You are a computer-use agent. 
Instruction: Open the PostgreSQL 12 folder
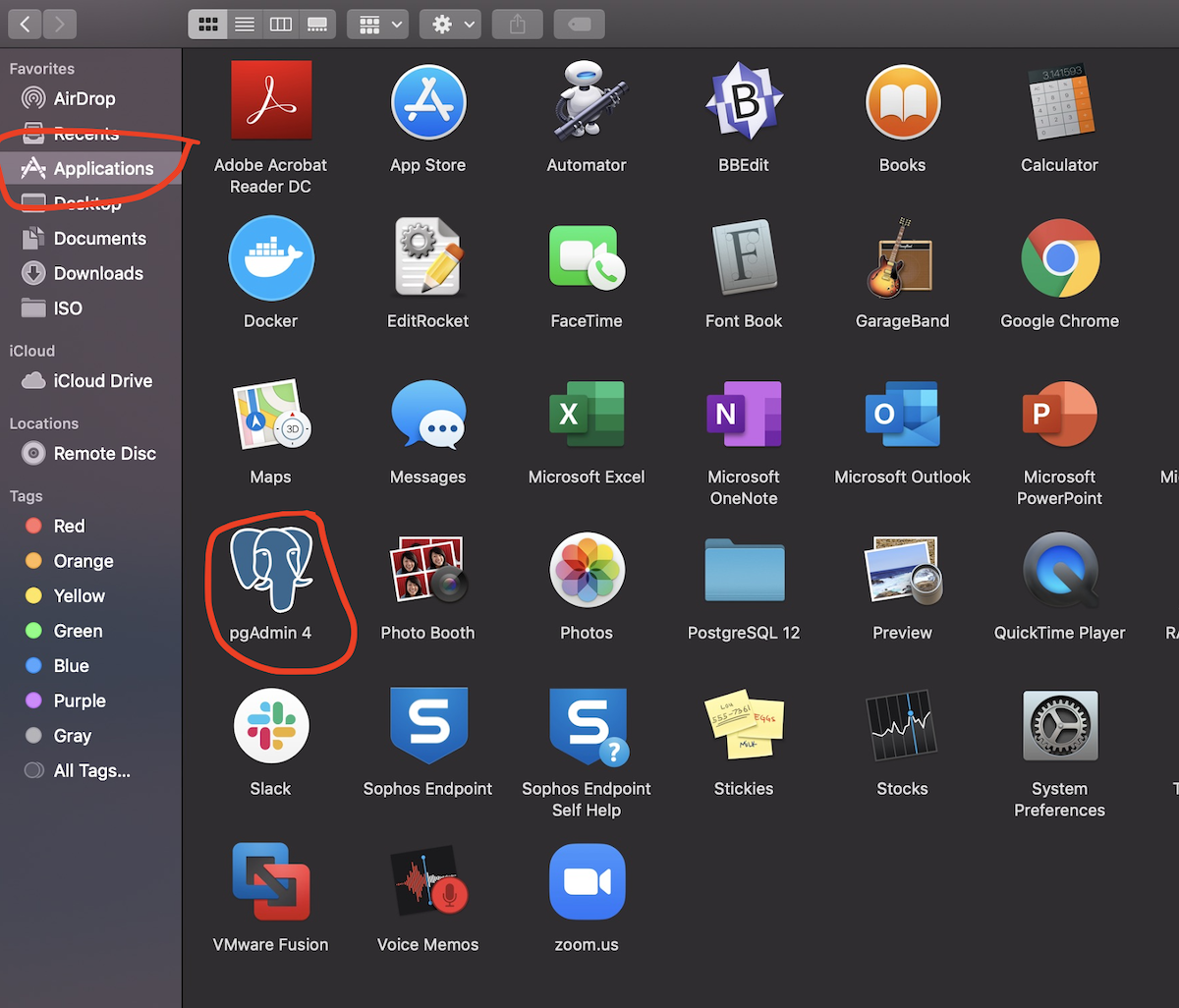744,571
